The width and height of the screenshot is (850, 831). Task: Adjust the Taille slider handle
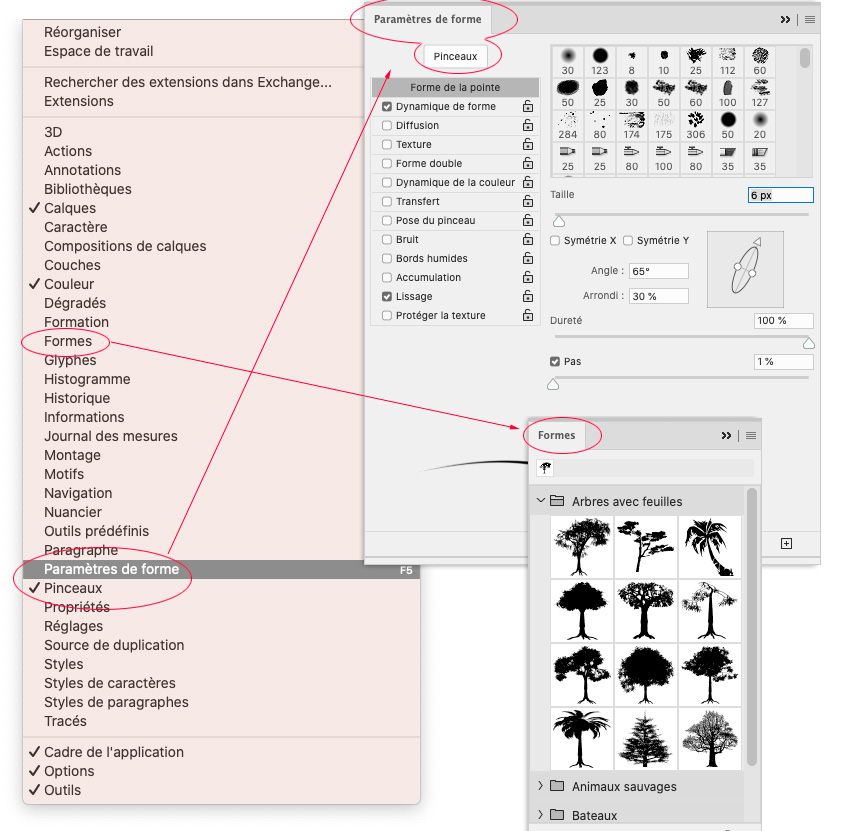(559, 221)
